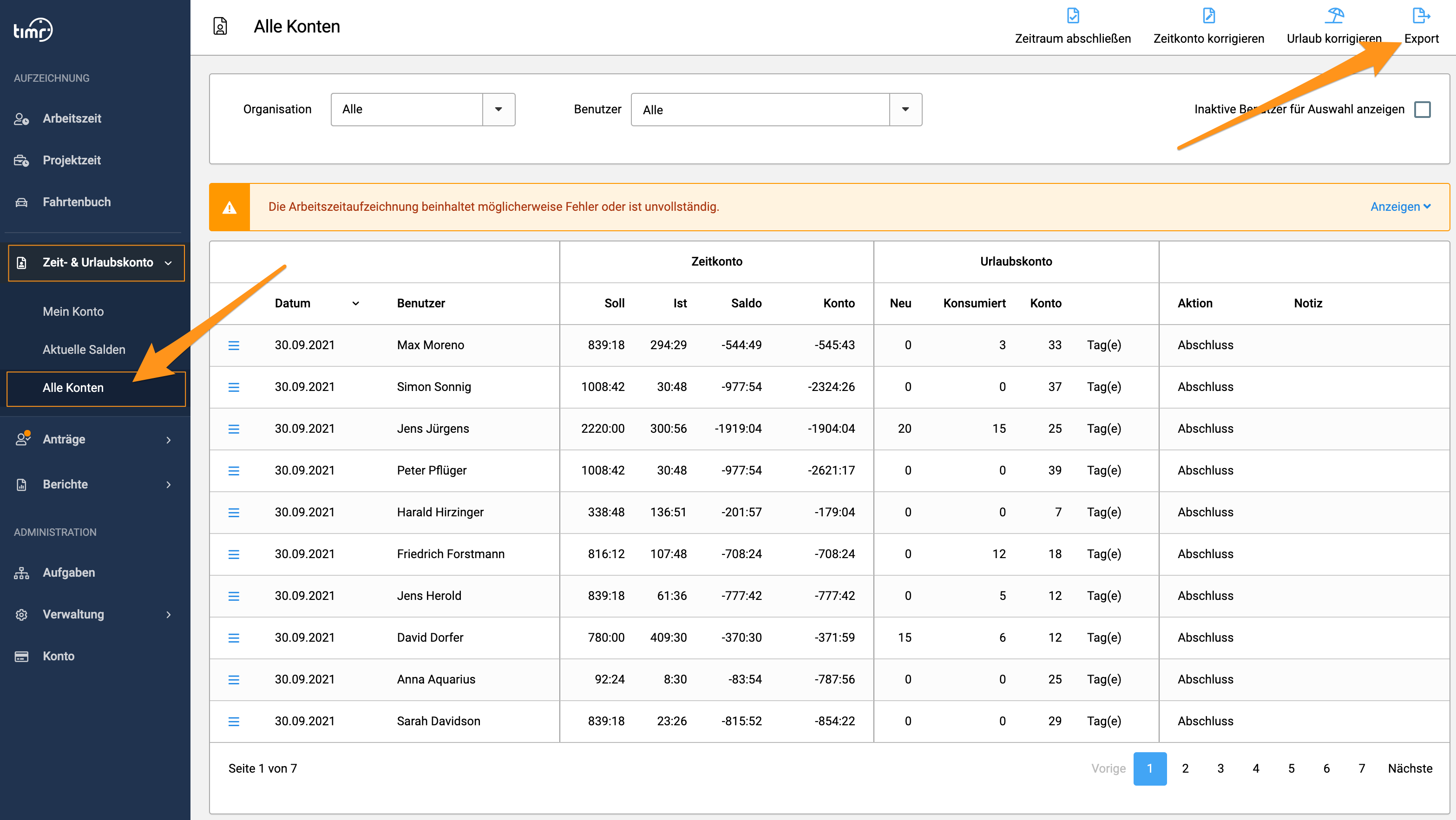The width and height of the screenshot is (1456, 820).
Task: Click Friedrich Forstmann name cell
Action: click(451, 554)
